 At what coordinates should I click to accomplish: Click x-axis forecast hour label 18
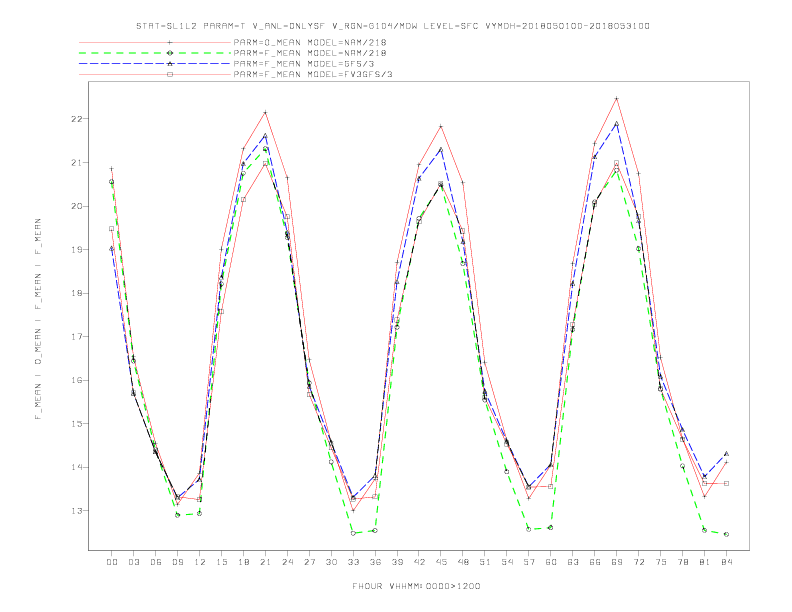pos(243,562)
